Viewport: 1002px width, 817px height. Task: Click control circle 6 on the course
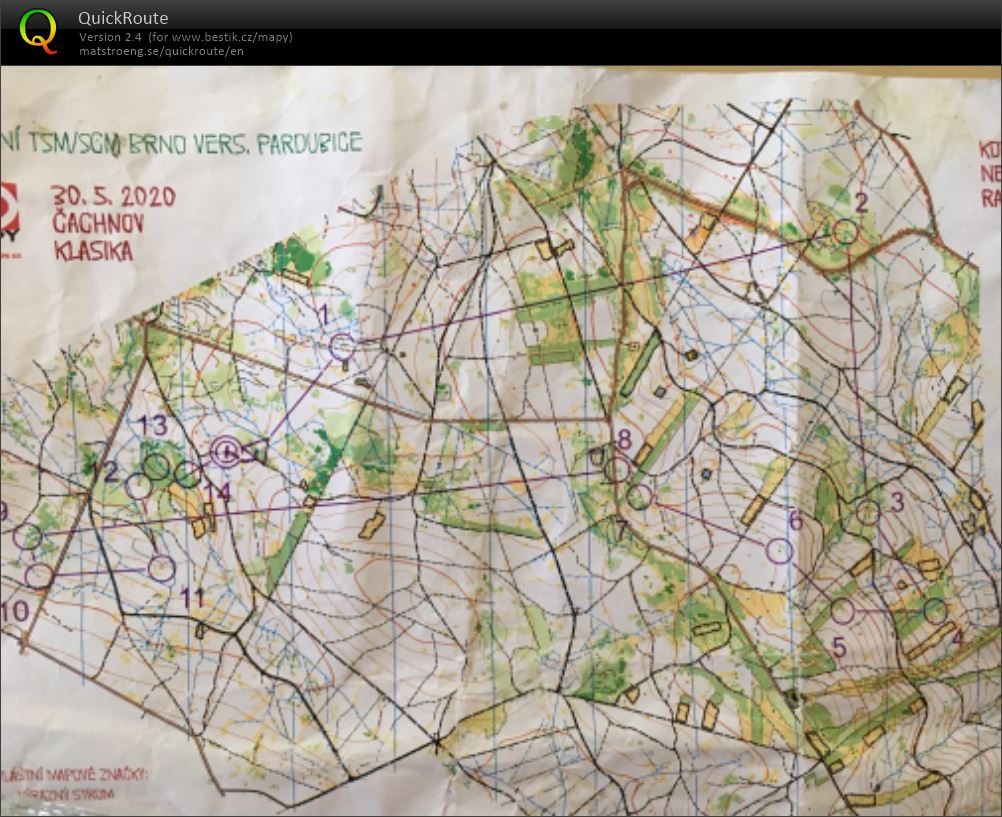[779, 551]
